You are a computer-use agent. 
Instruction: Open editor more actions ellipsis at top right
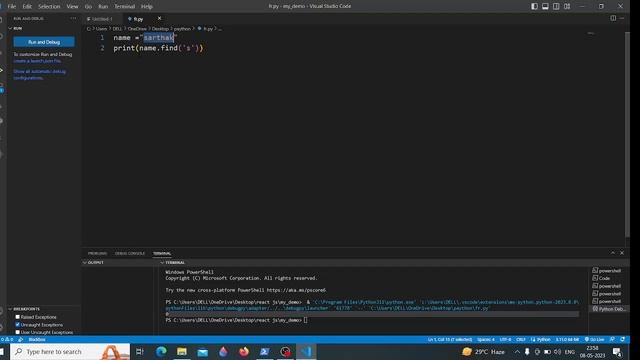pyautogui.click(x=622, y=18)
